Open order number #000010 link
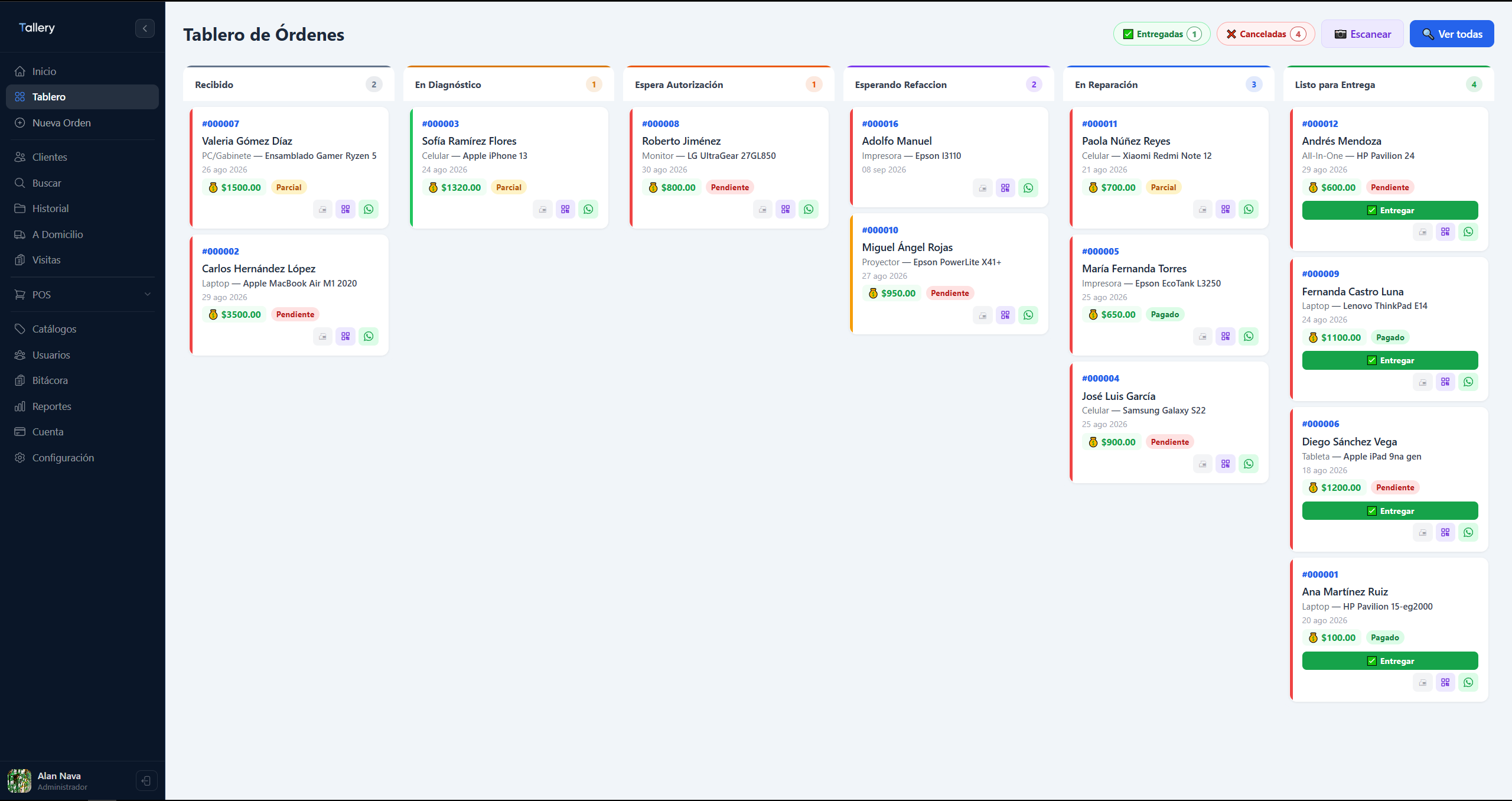The image size is (1512, 801). click(x=880, y=230)
